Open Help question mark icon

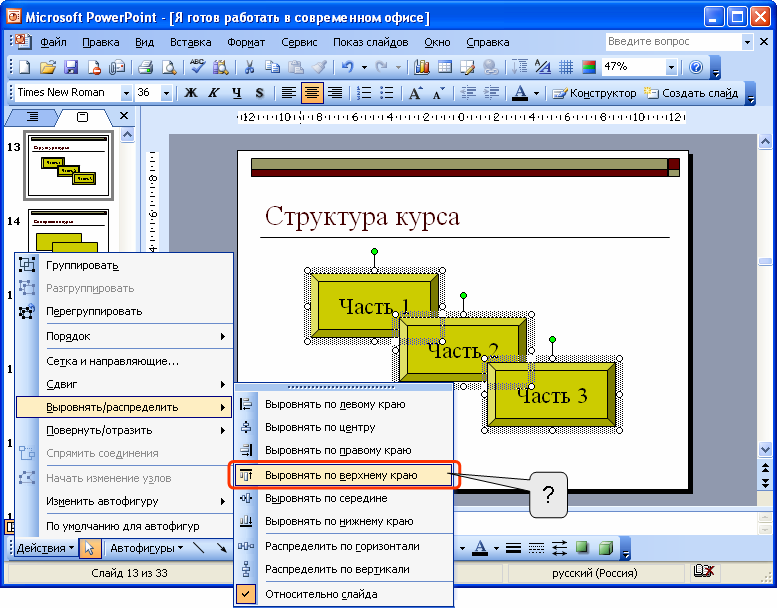[696, 67]
